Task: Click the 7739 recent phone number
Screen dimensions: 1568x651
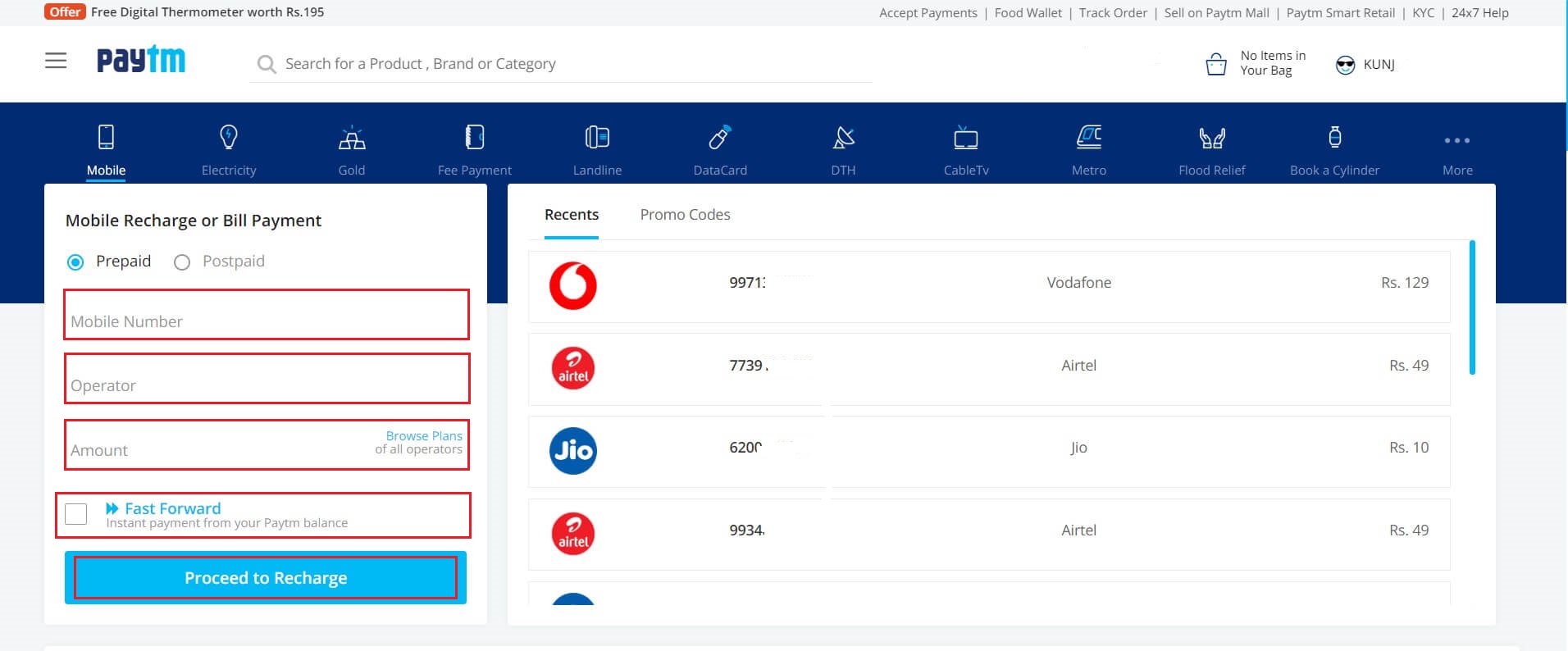Action: (x=749, y=366)
